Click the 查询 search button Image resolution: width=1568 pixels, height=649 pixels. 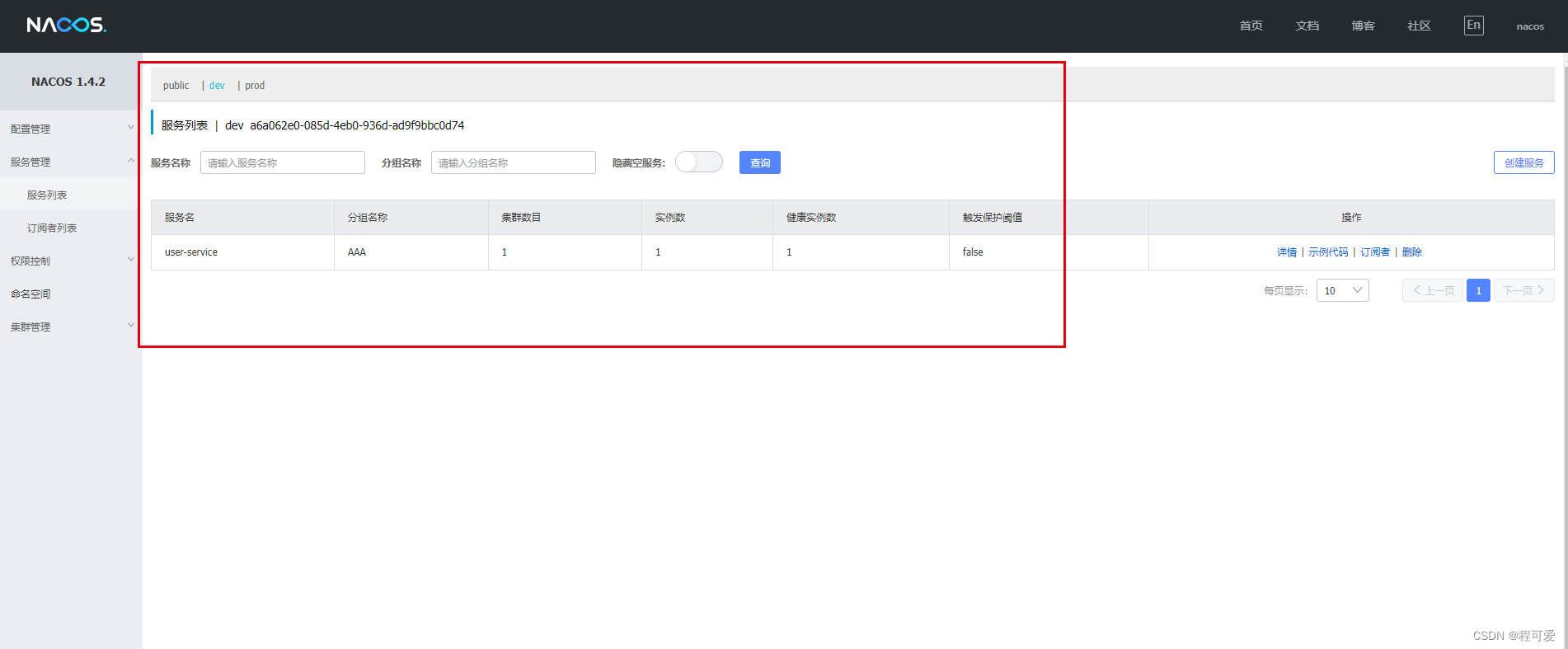760,162
